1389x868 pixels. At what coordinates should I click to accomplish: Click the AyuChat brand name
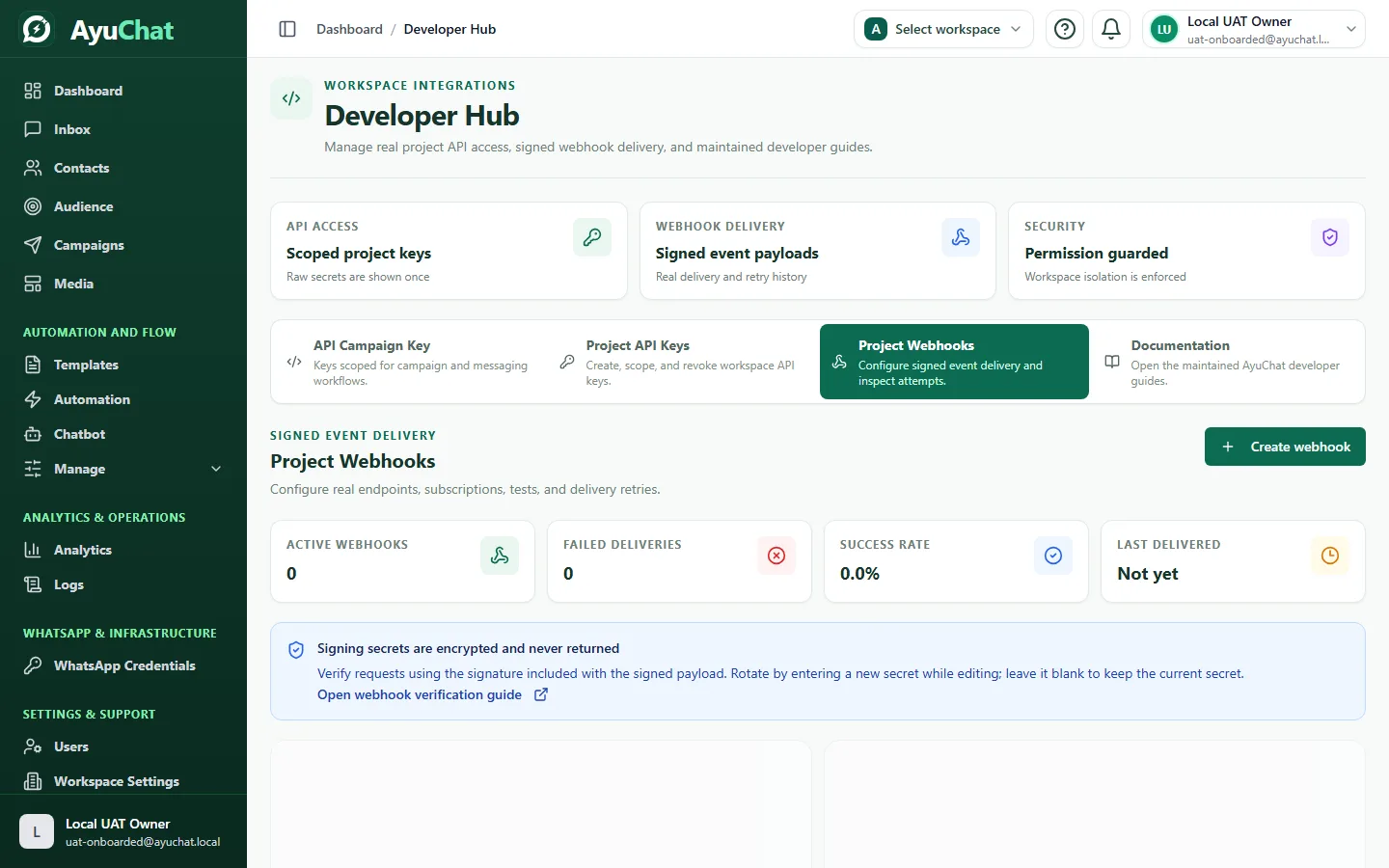point(122,30)
